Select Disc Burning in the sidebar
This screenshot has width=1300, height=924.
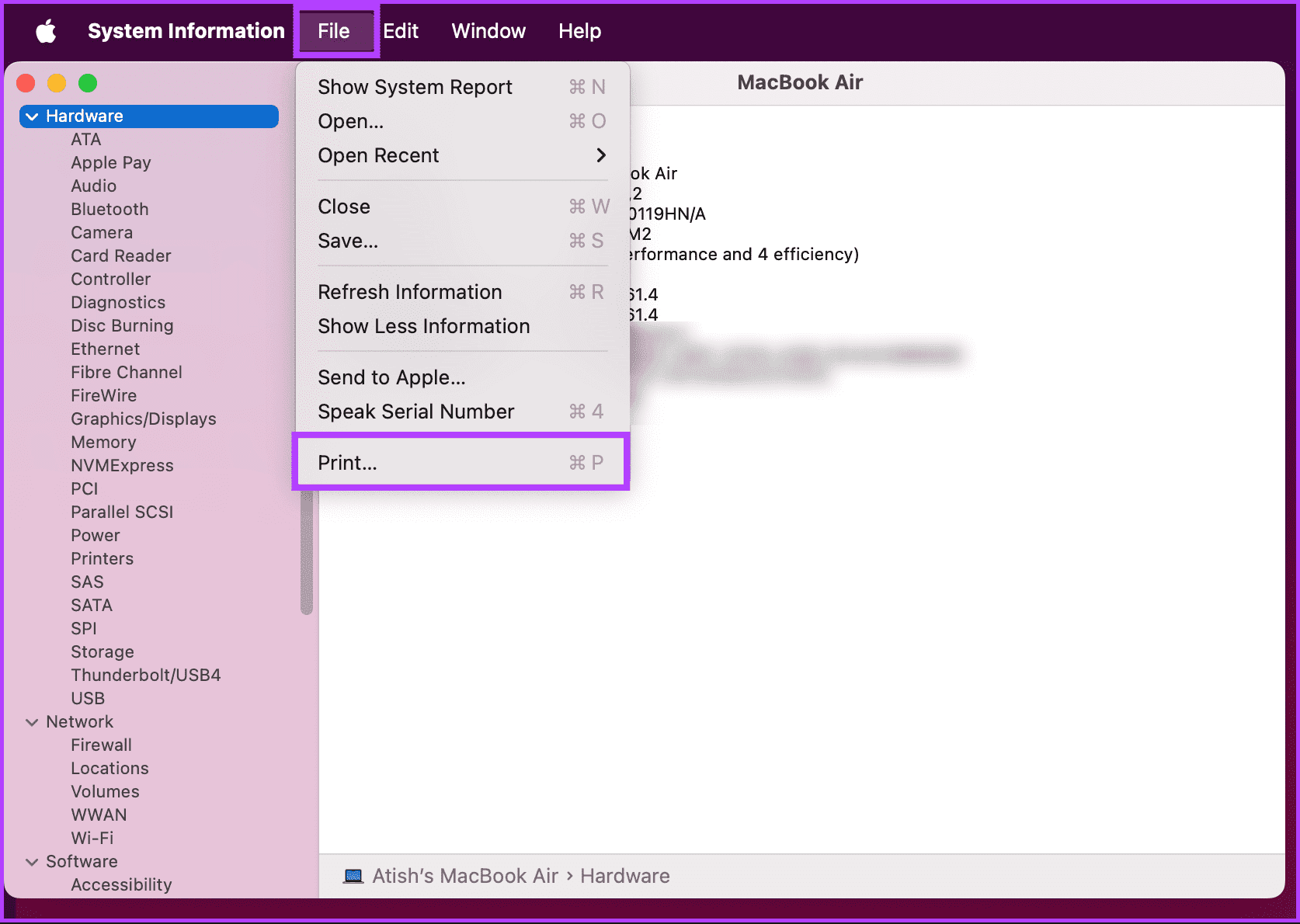(x=122, y=326)
